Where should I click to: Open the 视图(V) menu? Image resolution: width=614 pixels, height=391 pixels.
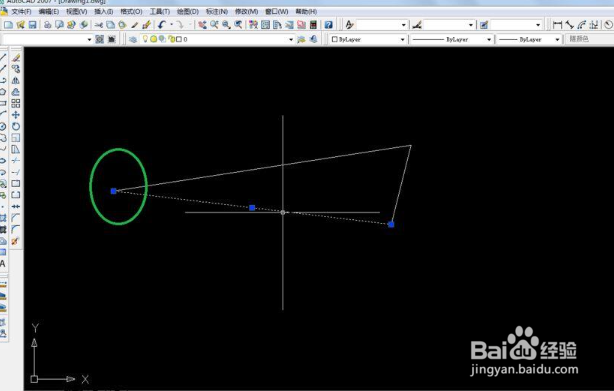coord(77,11)
